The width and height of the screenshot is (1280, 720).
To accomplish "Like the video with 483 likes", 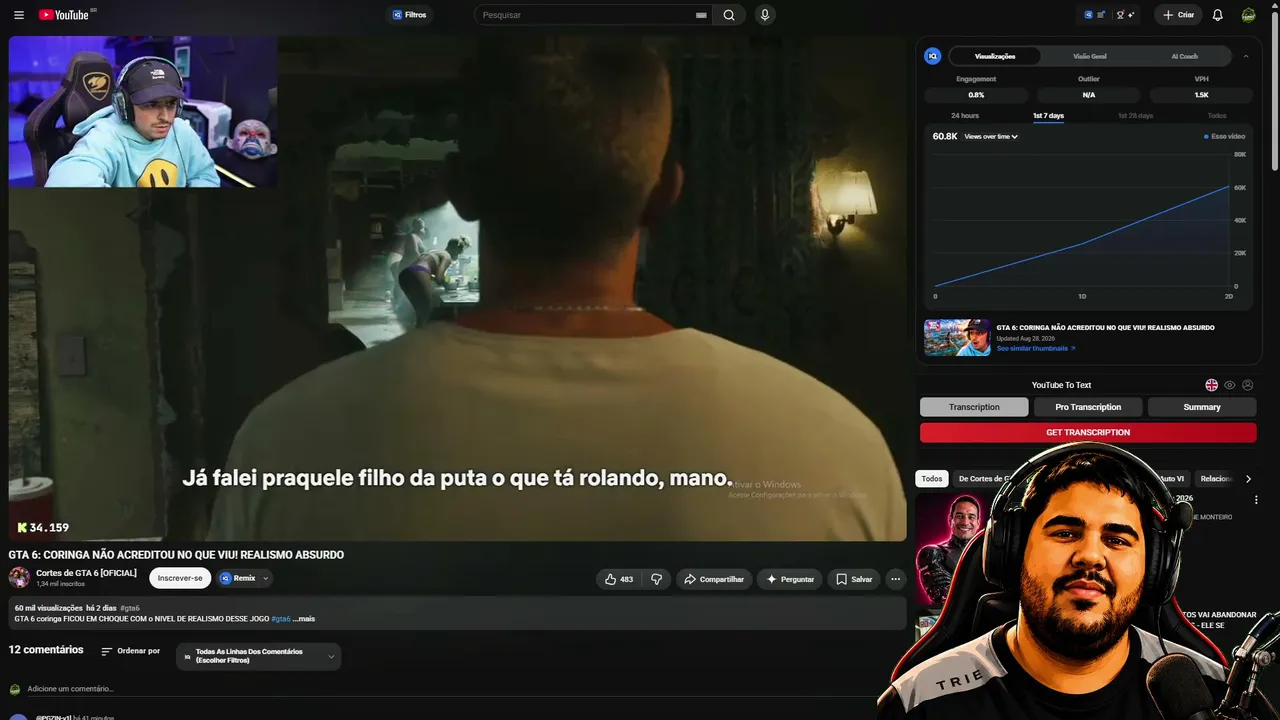I will (x=620, y=579).
